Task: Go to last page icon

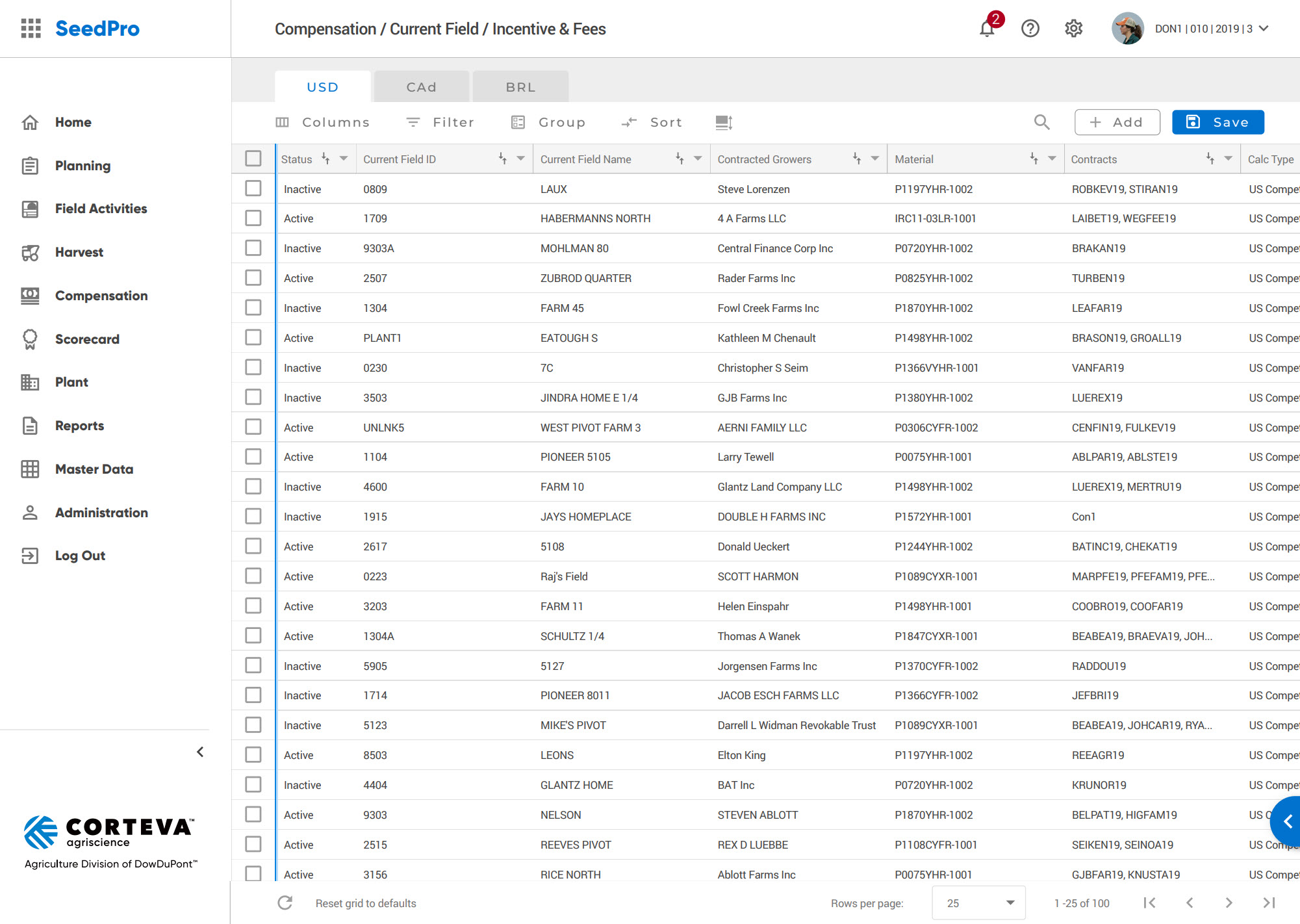Action: click(1269, 903)
